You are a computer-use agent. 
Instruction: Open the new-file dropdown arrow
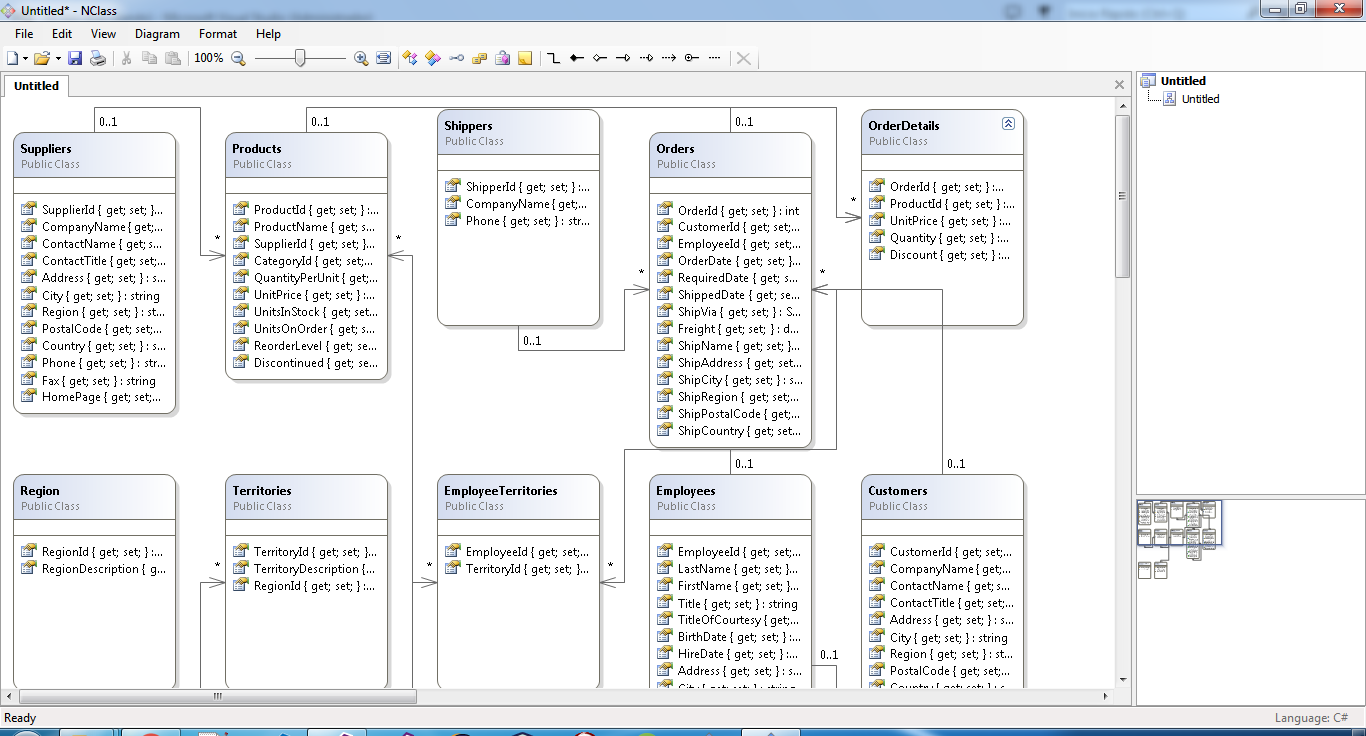[x=26, y=58]
